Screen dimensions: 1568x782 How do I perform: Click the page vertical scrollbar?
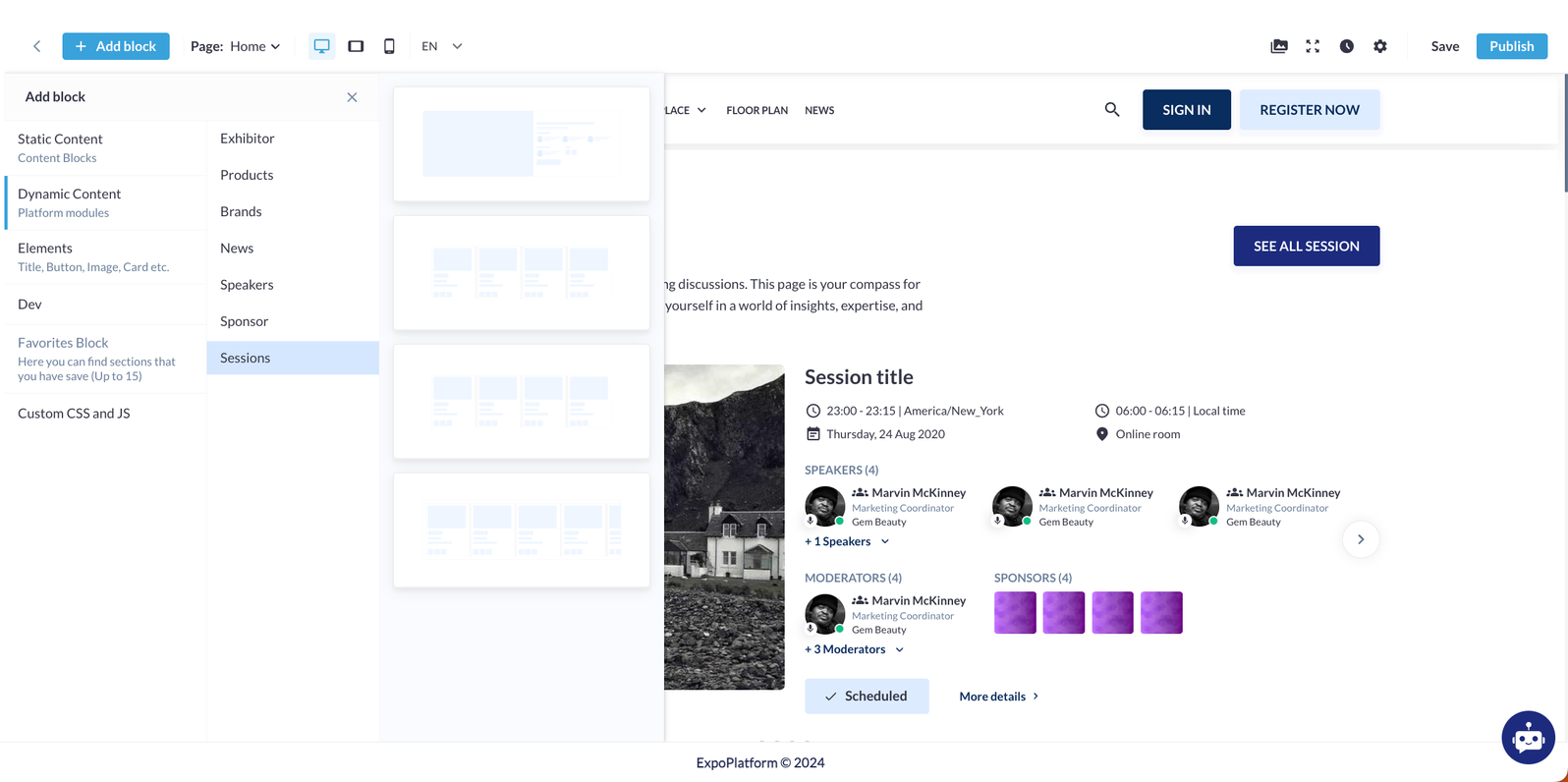click(x=1564, y=133)
